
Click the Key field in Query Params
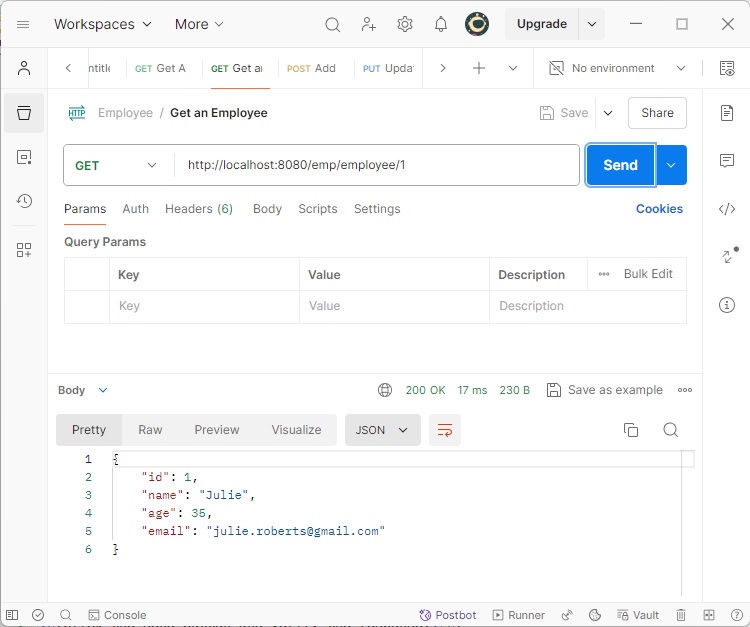[204, 306]
